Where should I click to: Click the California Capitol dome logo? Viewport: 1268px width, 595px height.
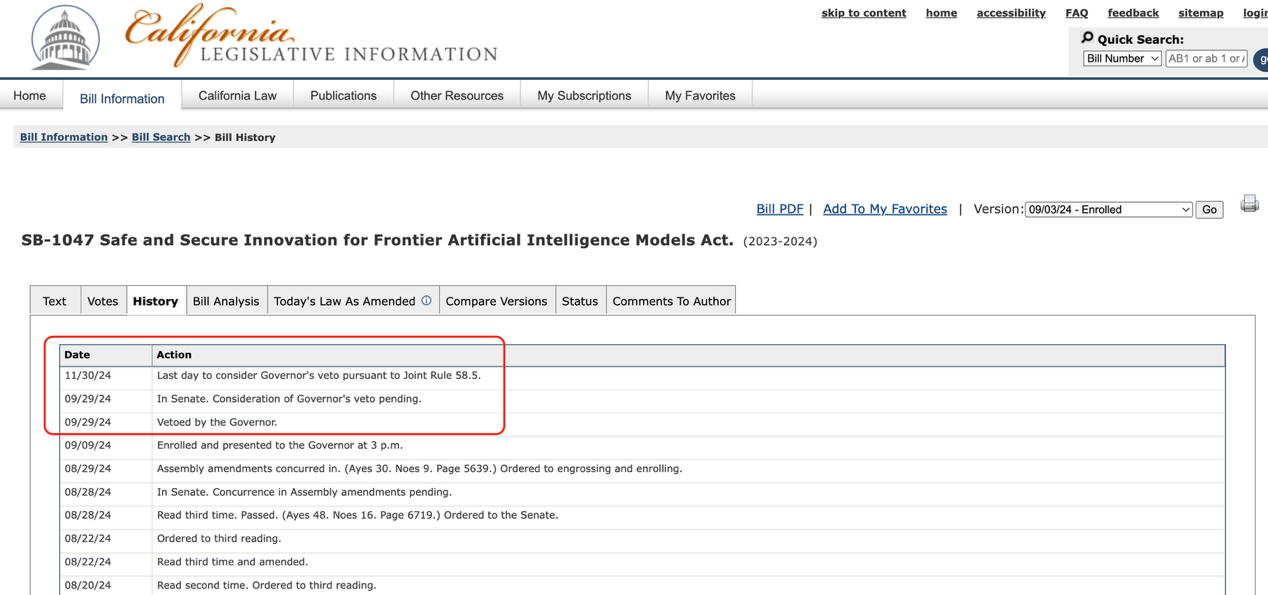point(65,38)
